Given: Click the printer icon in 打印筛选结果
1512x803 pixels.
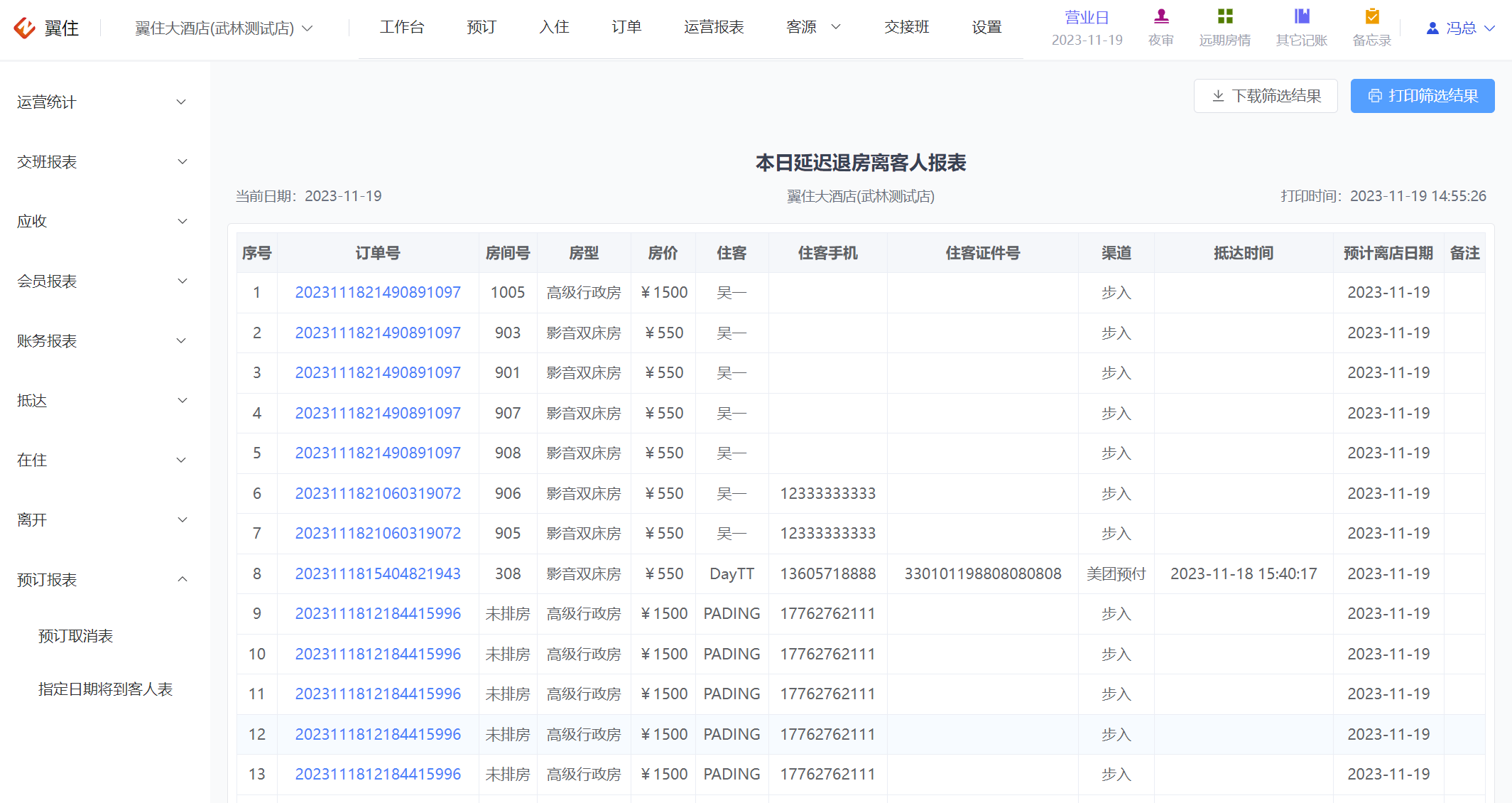Looking at the screenshot, I should click(1375, 96).
